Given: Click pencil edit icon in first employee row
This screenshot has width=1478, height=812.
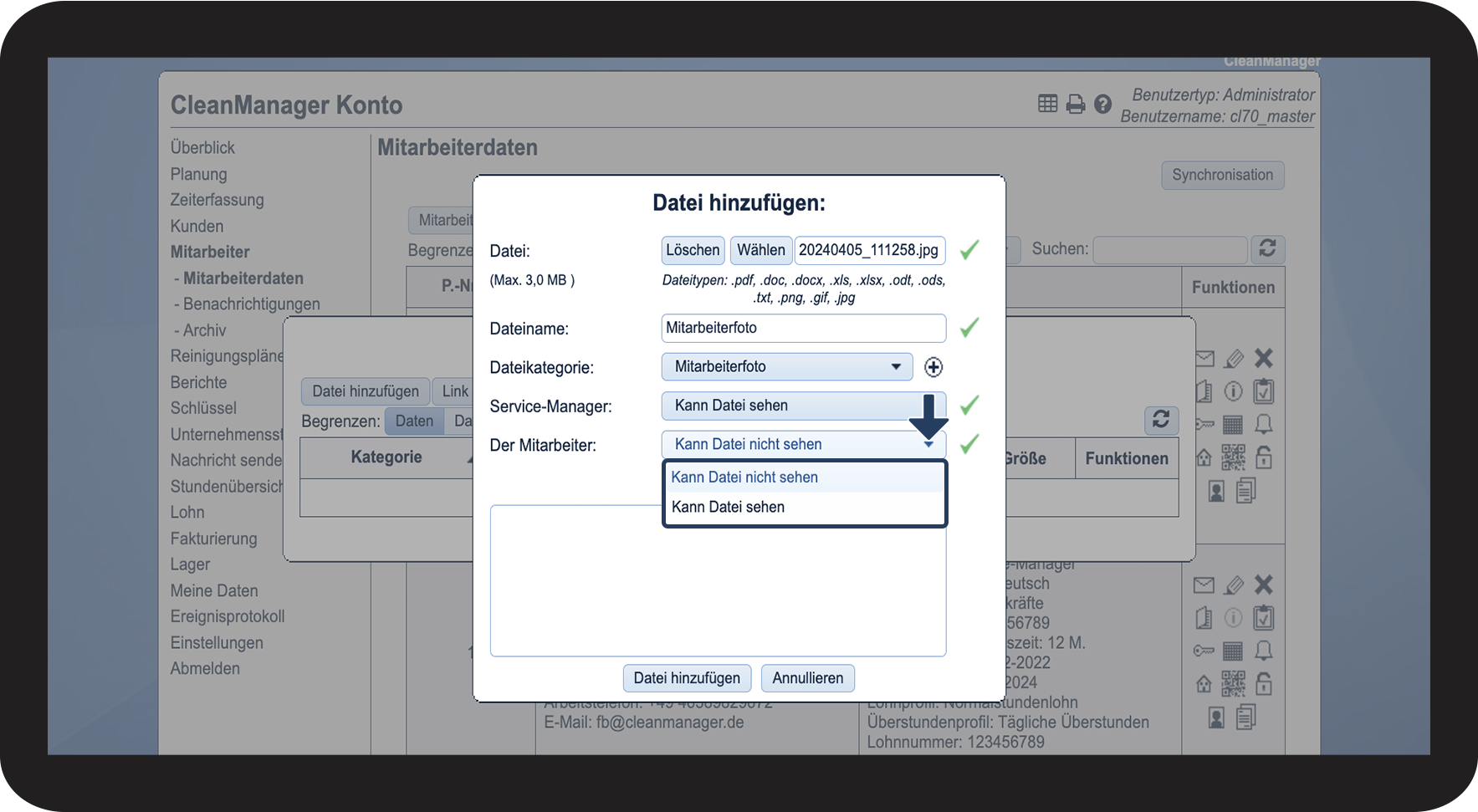Looking at the screenshot, I should [1234, 359].
